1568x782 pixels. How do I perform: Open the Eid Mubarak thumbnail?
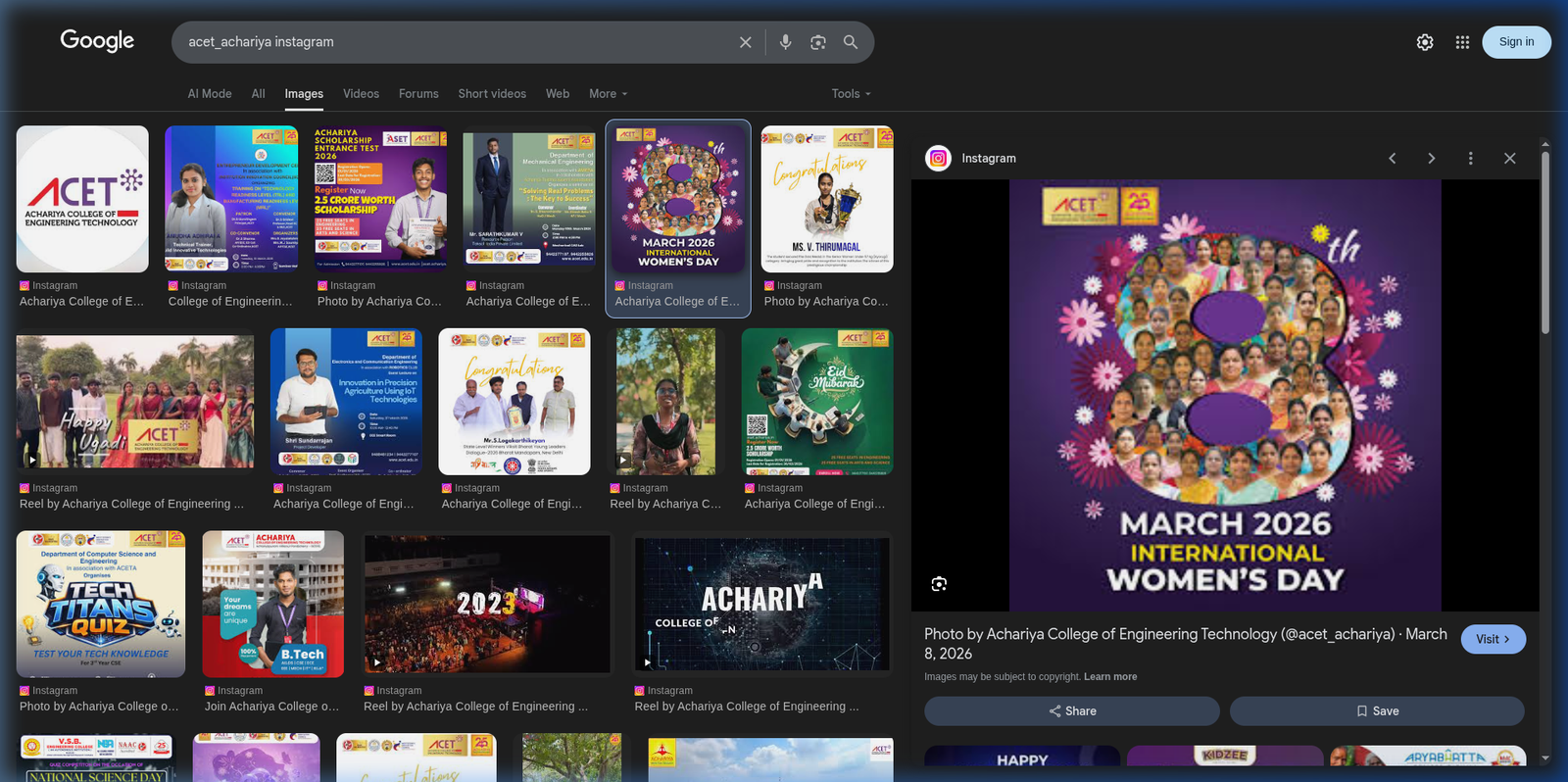817,402
